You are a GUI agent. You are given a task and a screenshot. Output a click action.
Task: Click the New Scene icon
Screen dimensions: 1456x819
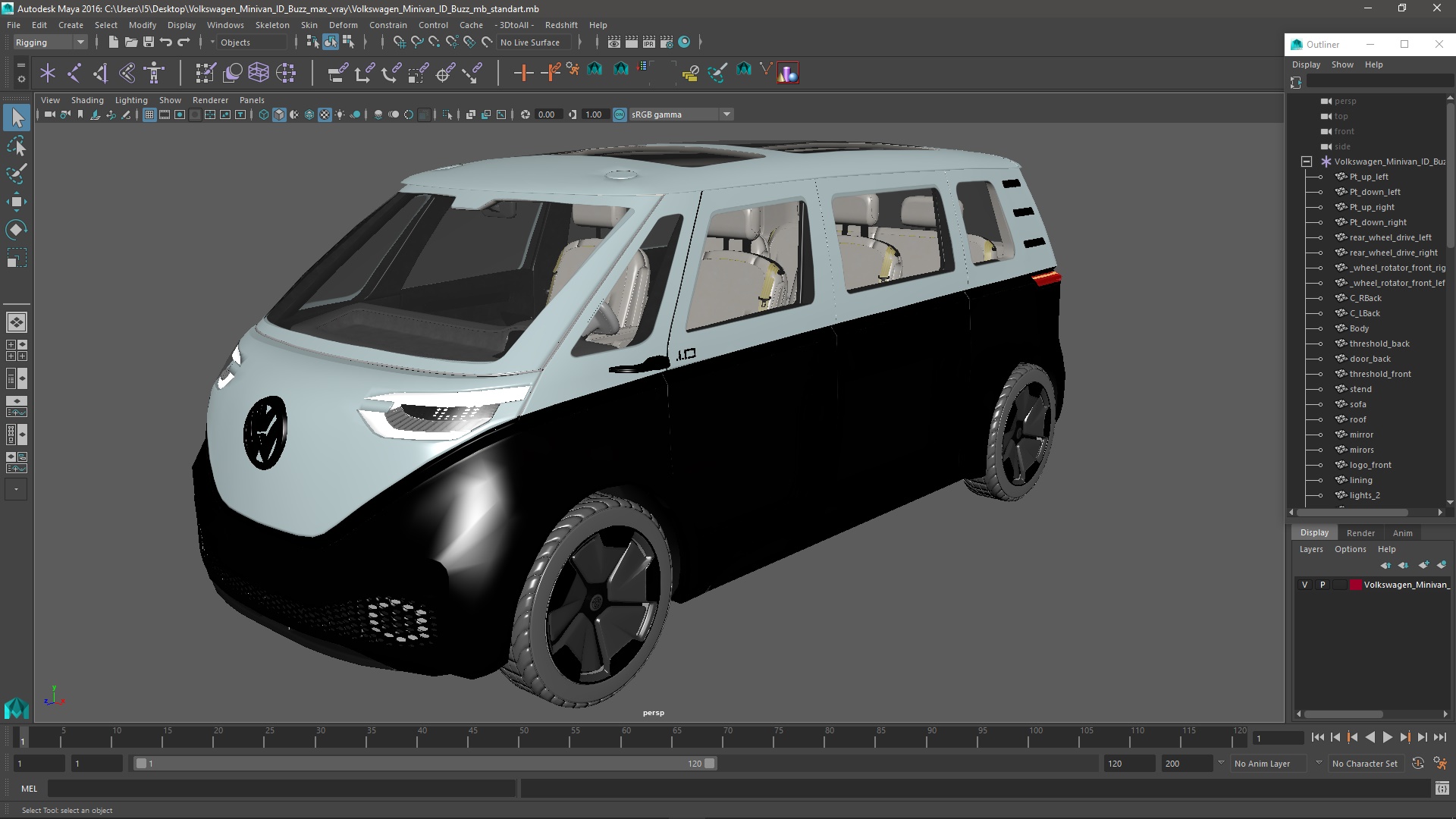(x=113, y=42)
